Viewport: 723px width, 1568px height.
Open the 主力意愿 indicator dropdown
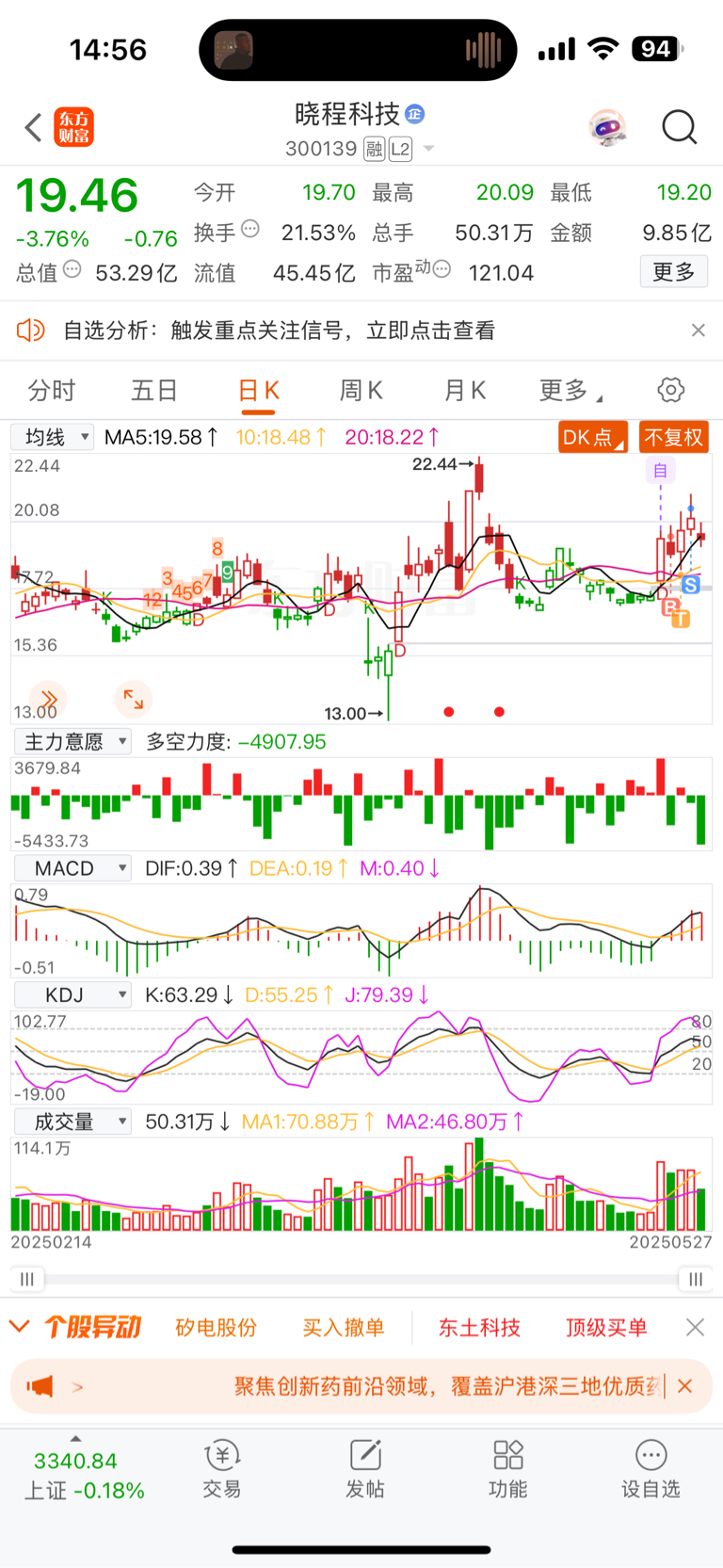pos(72,742)
